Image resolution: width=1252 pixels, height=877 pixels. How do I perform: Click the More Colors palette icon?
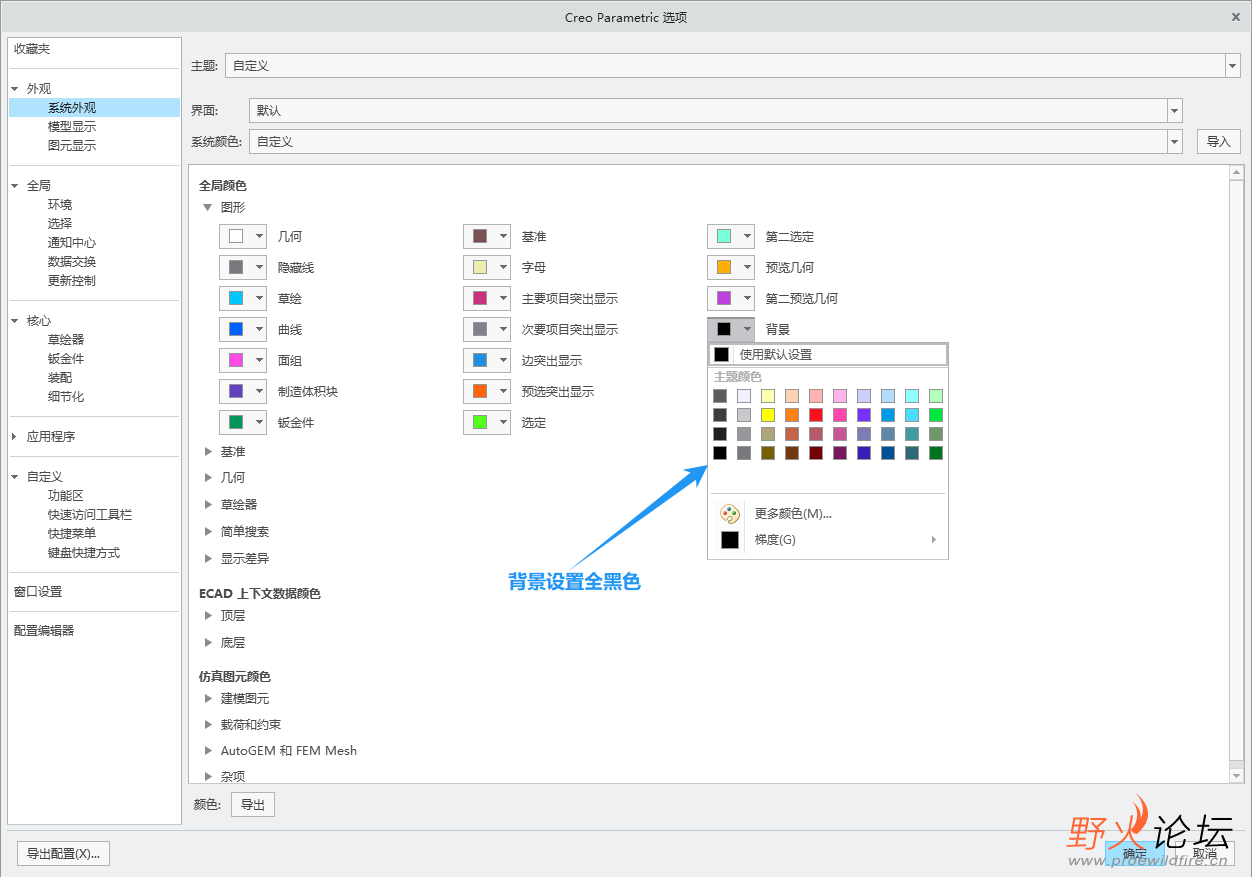point(730,514)
